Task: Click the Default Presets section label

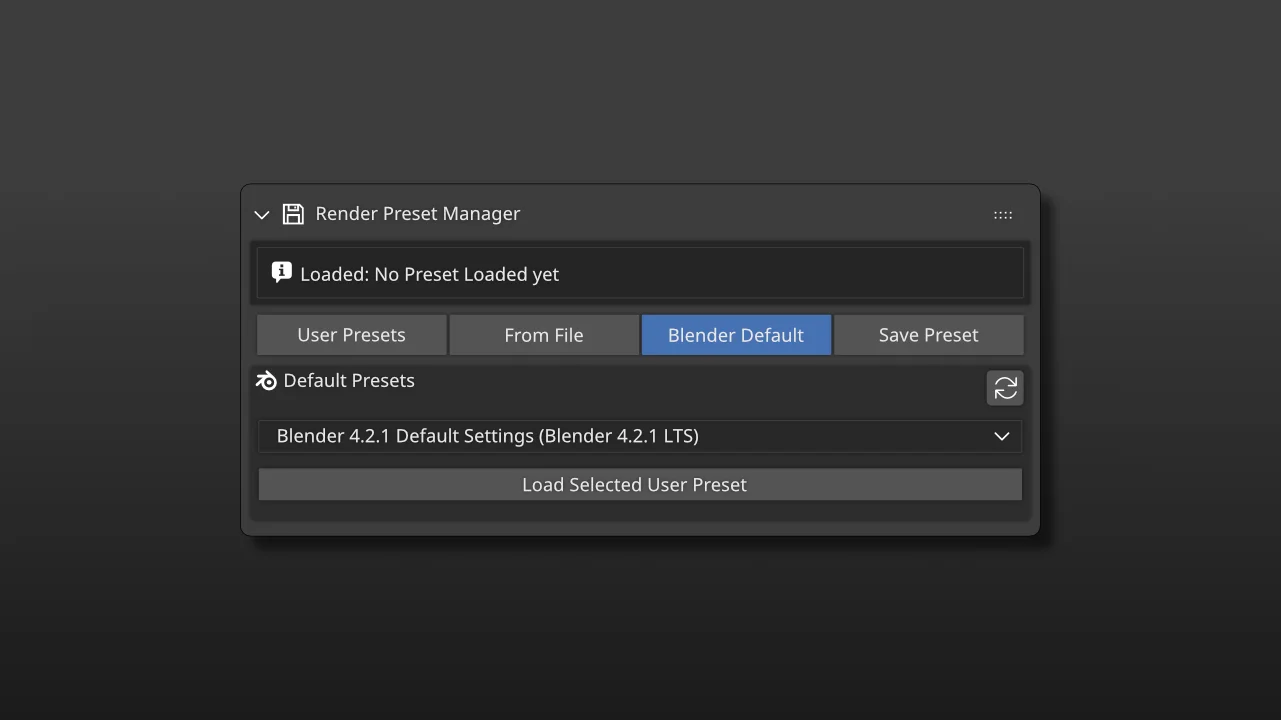Action: (x=349, y=380)
